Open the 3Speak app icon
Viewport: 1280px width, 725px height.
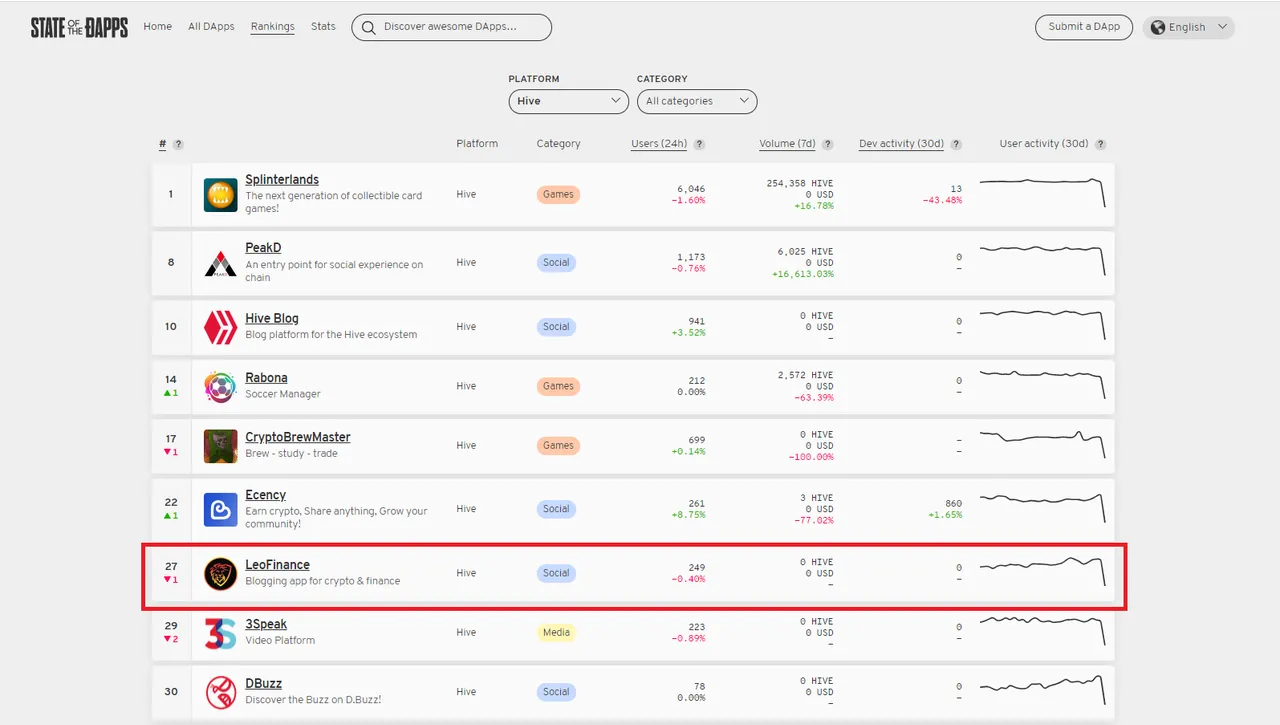220,633
